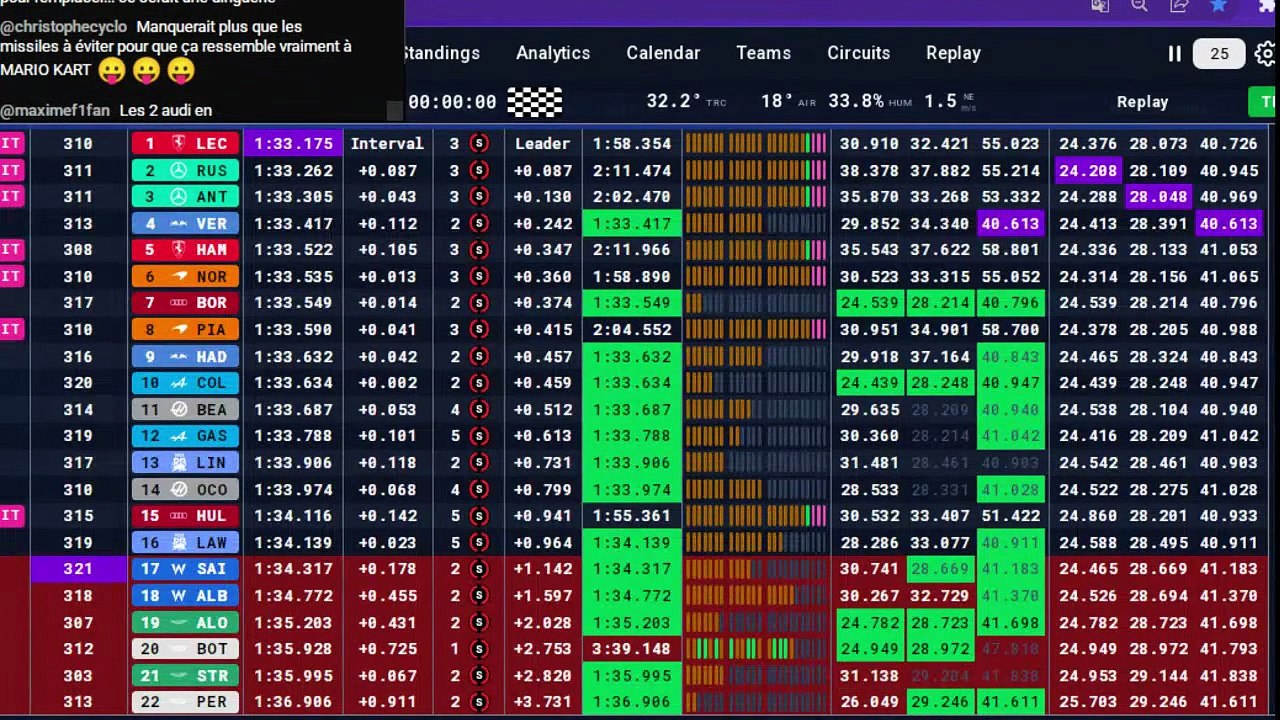Click the purple sector time 28.048
The width and height of the screenshot is (1280, 720).
(1158, 197)
